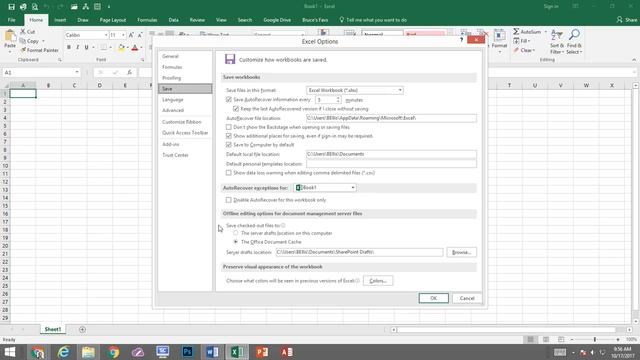Click the Insert Function fx icon

129,72
